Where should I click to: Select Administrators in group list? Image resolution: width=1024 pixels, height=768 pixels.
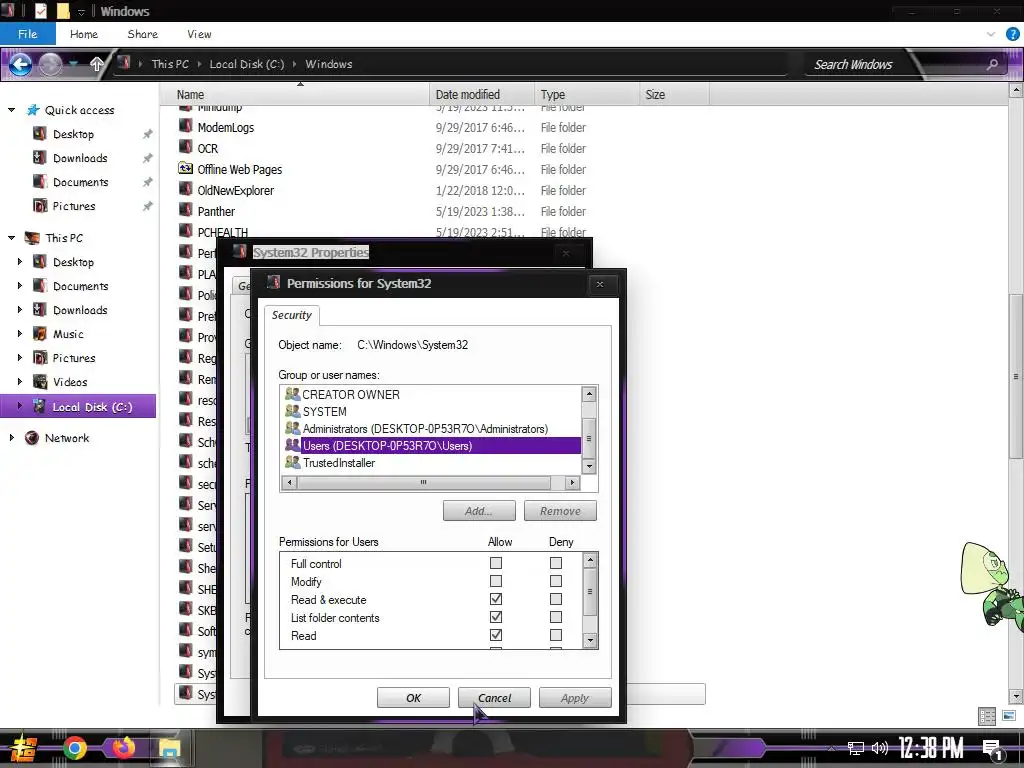425,428
